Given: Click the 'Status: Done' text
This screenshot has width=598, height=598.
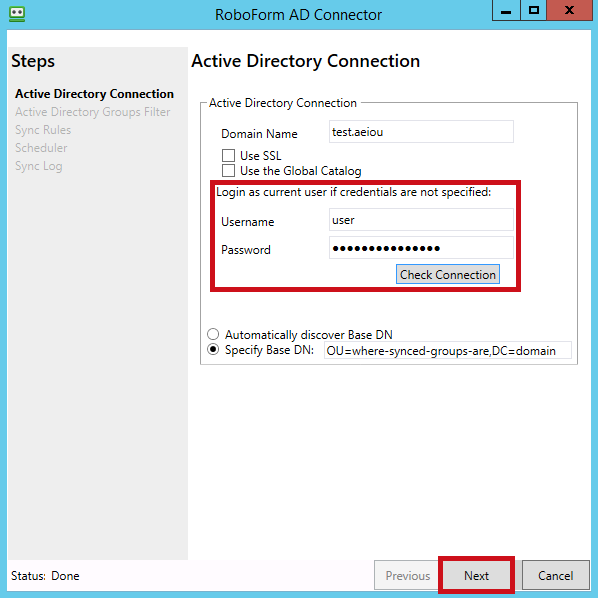Looking at the screenshot, I should coord(45,575).
